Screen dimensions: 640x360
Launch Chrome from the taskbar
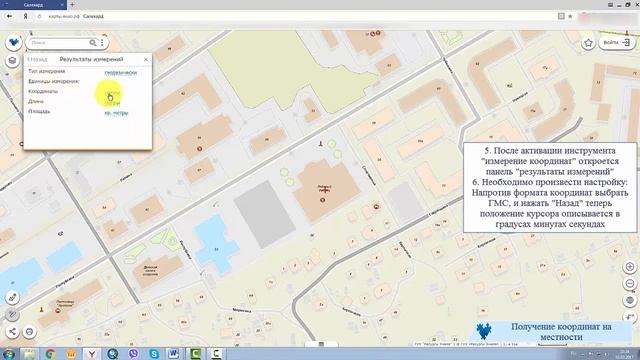click(50, 354)
